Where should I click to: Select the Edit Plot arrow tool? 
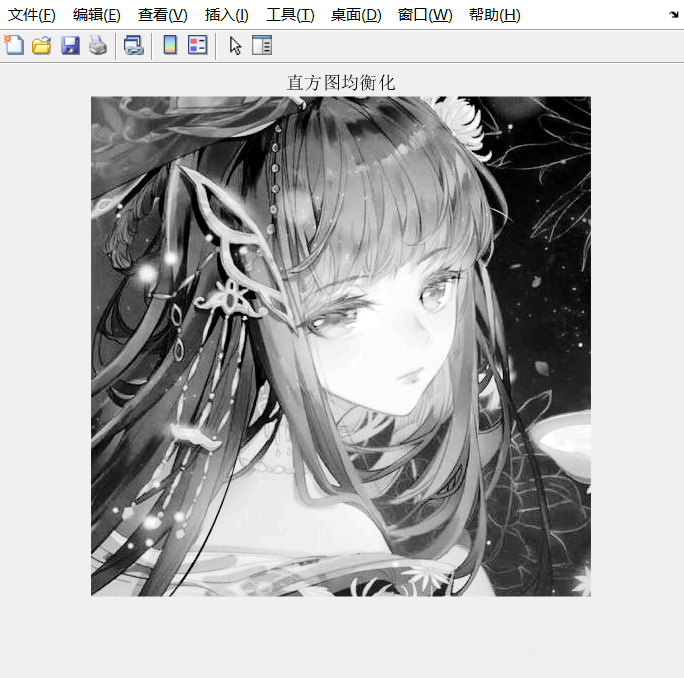235,45
